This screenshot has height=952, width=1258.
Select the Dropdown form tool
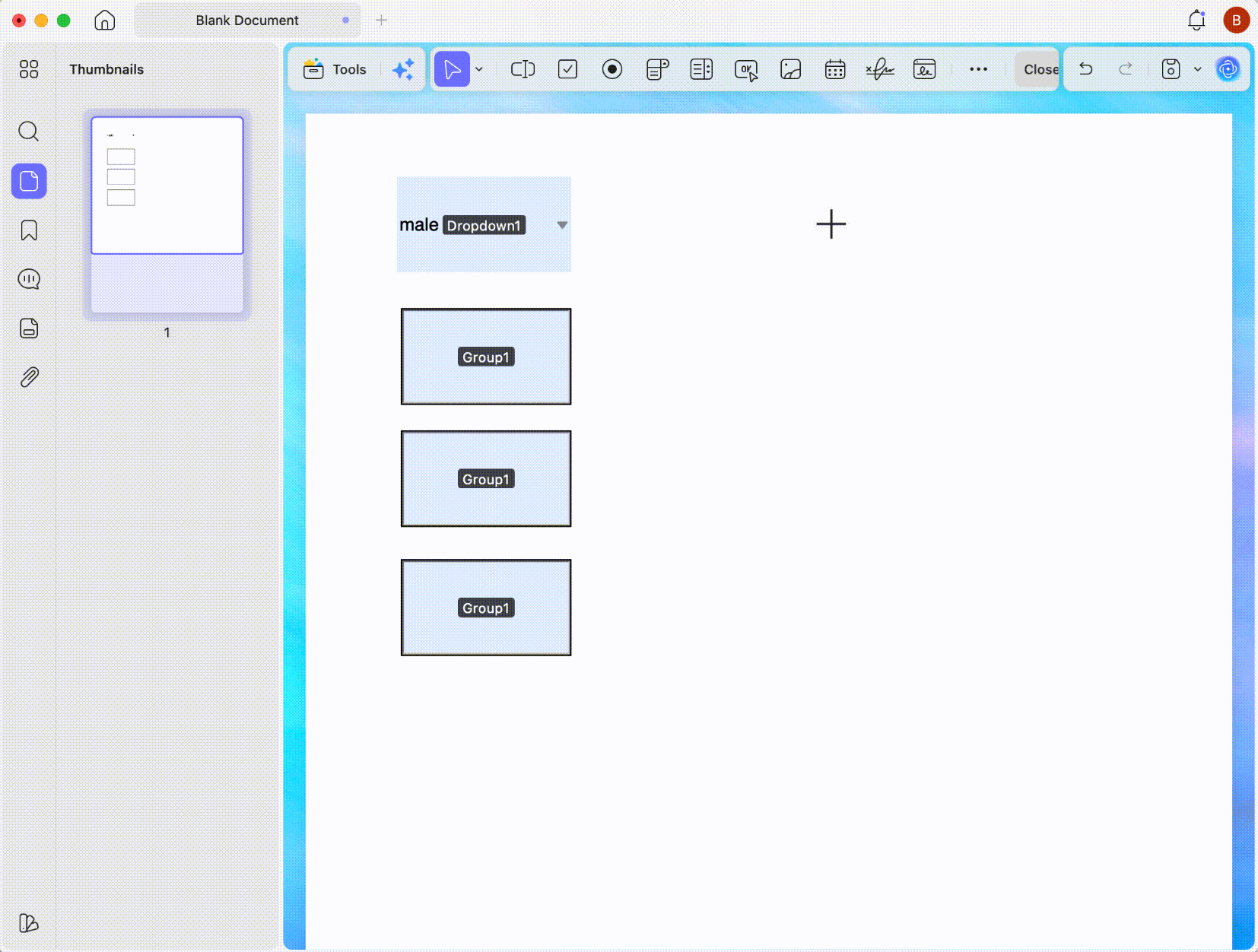(657, 69)
